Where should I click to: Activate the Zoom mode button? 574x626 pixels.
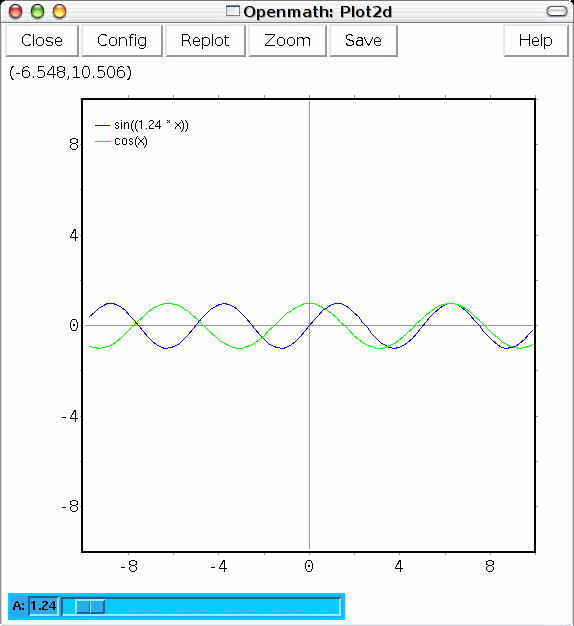(287, 40)
